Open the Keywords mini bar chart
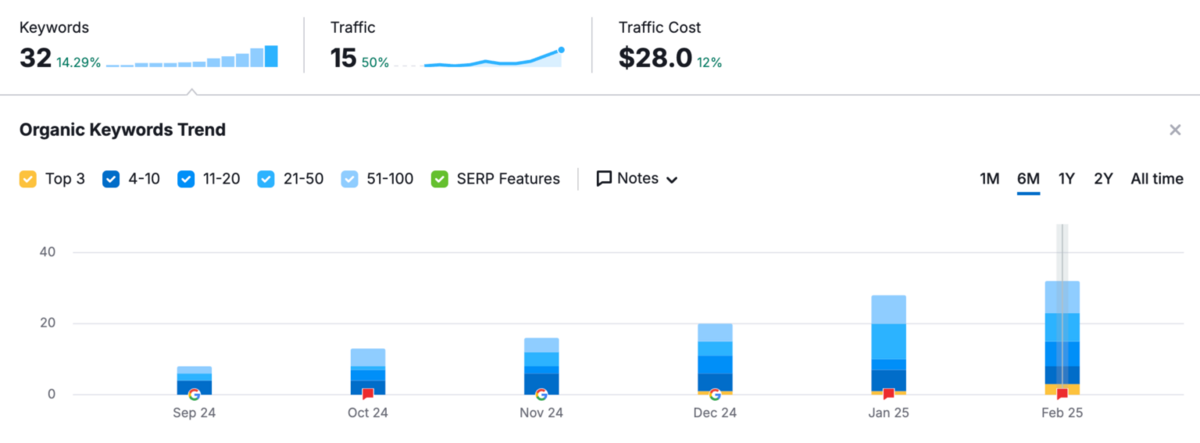This screenshot has width=1200, height=443. tap(192, 57)
